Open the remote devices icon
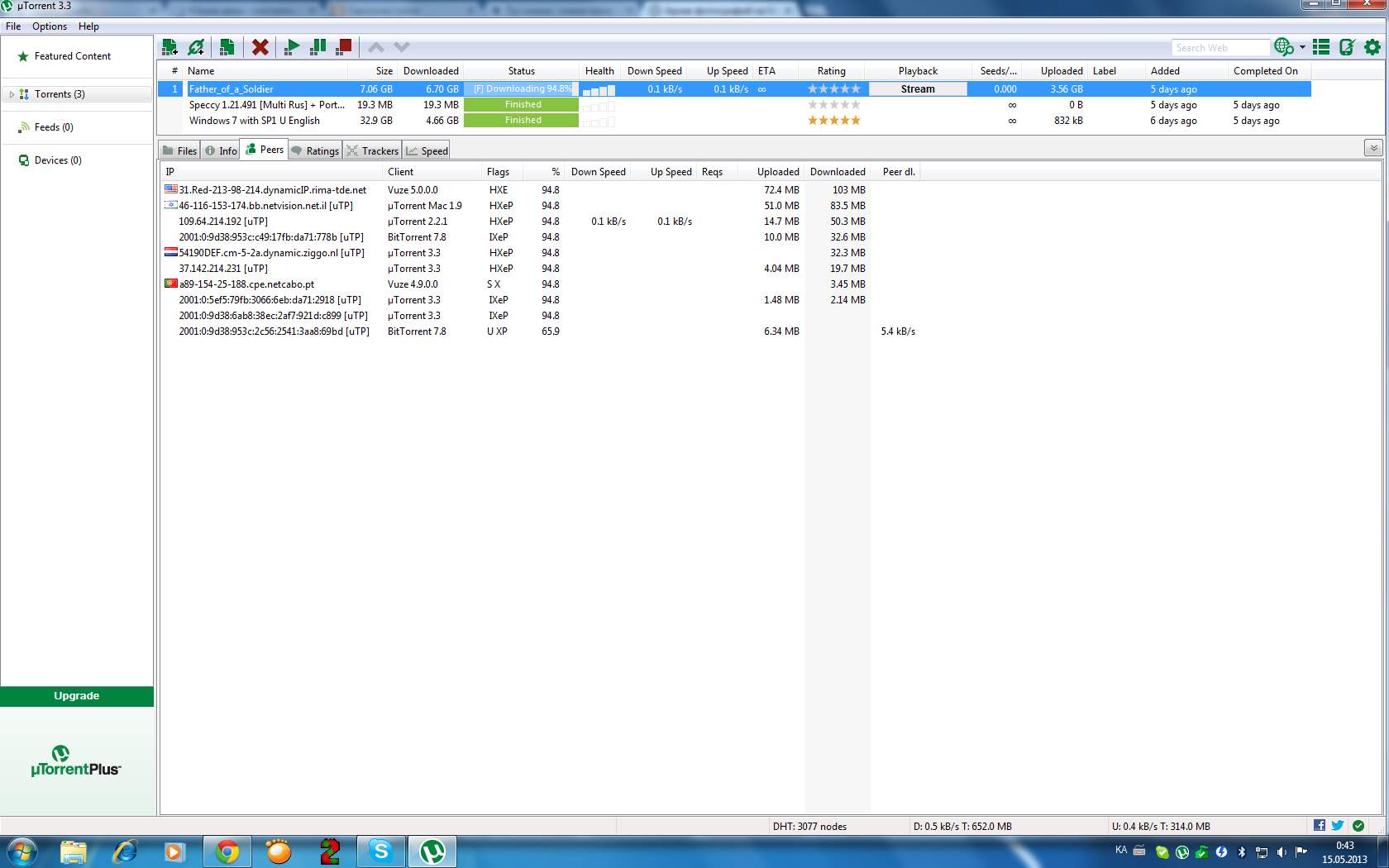The width and height of the screenshot is (1389, 868). tap(1347, 47)
